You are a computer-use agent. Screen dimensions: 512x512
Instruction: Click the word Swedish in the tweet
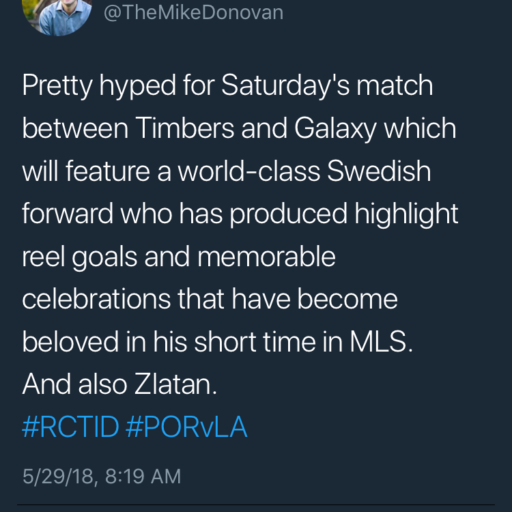[379, 171]
